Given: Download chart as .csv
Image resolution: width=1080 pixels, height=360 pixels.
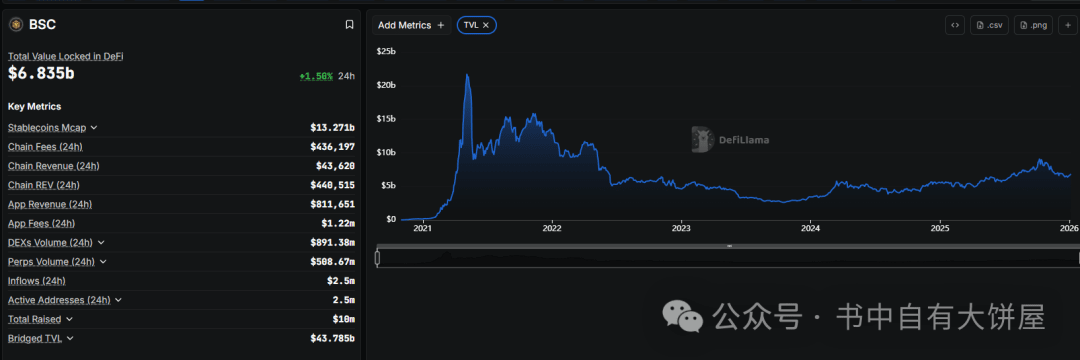Looking at the screenshot, I should 989,25.
